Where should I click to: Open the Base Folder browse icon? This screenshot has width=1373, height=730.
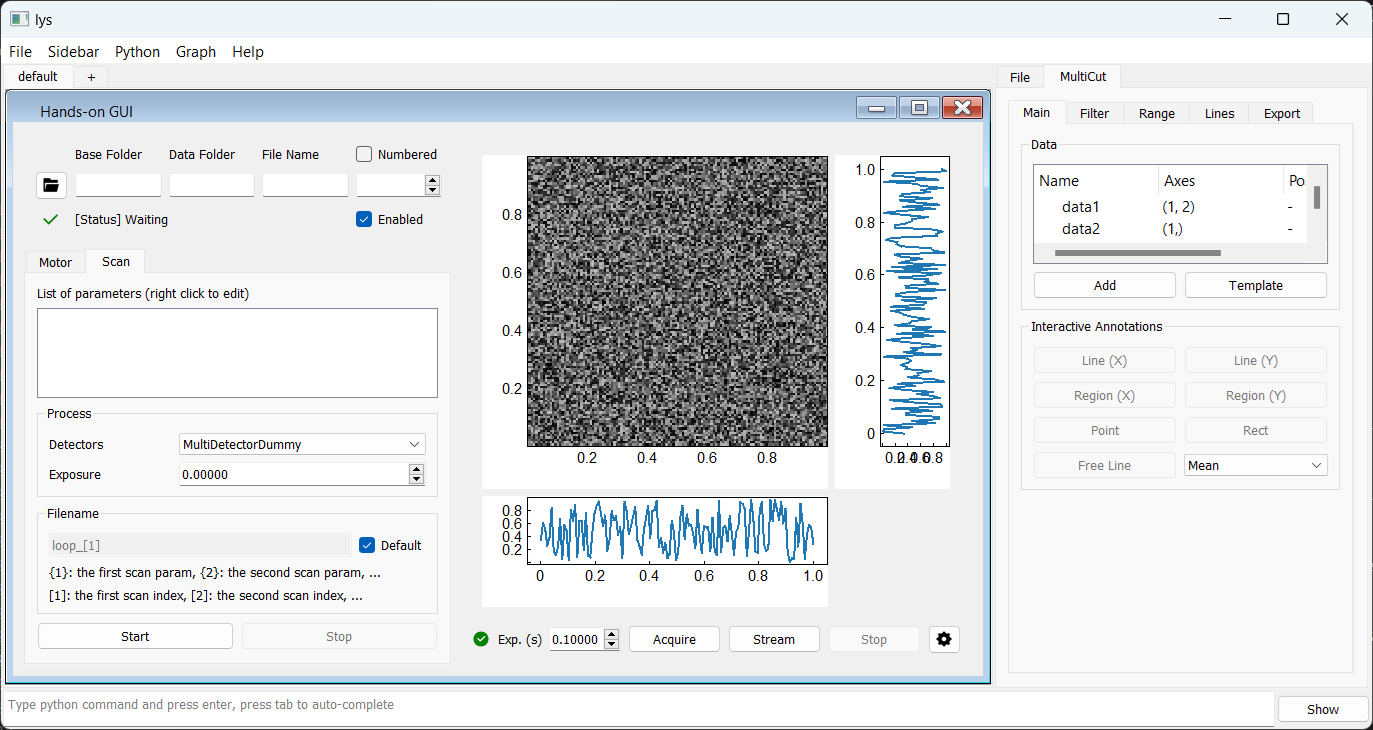[51, 185]
